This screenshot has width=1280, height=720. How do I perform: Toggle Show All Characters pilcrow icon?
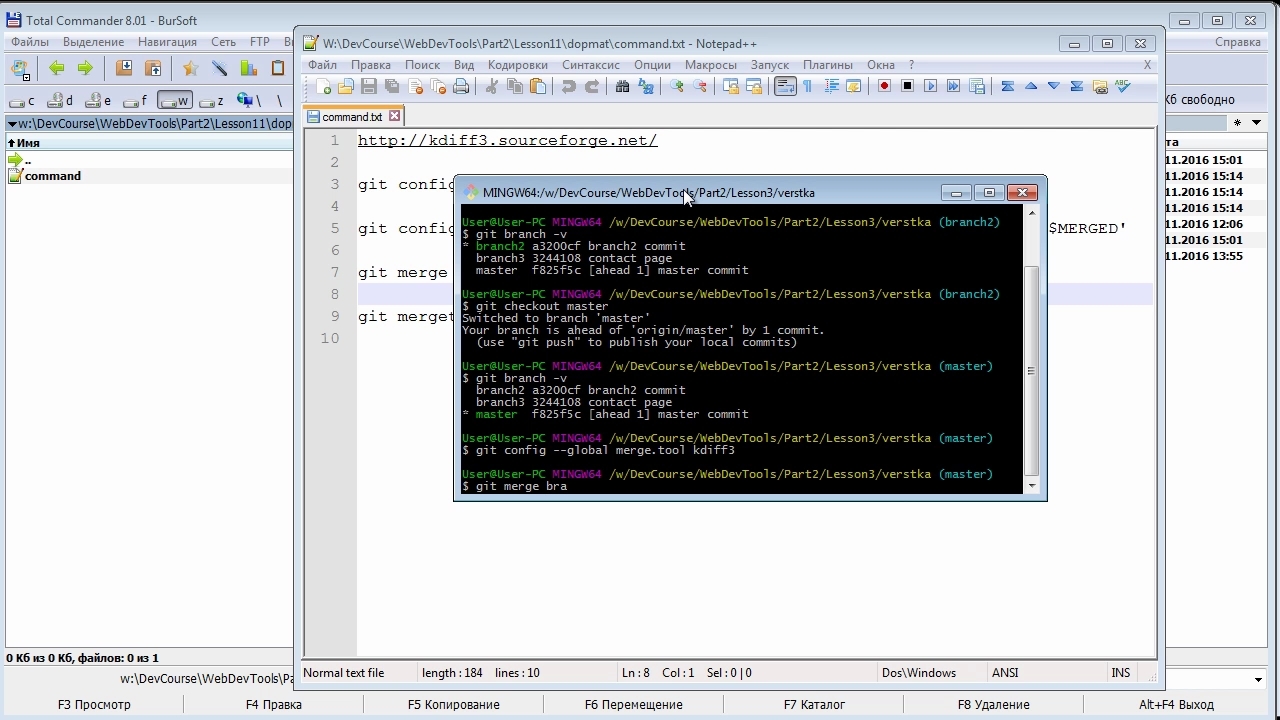808,87
